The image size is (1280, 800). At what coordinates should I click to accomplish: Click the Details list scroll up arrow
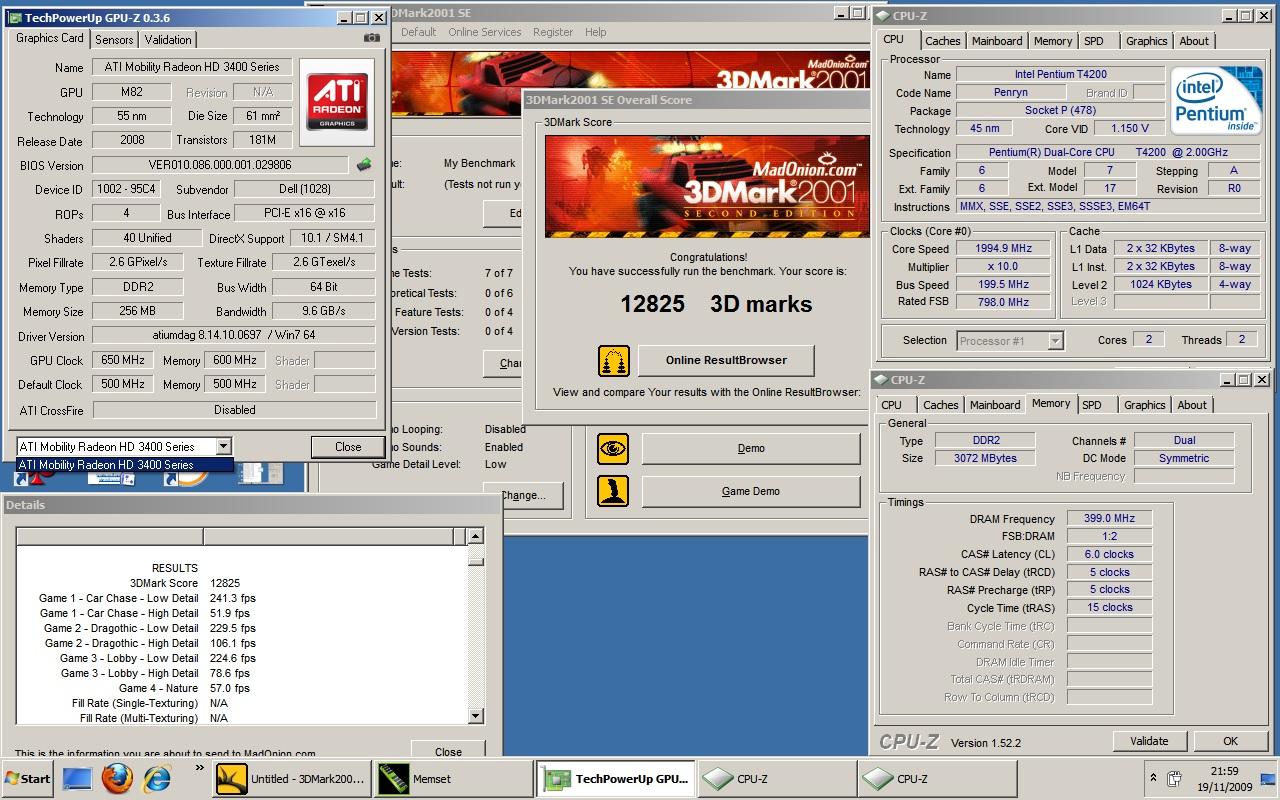pos(475,536)
